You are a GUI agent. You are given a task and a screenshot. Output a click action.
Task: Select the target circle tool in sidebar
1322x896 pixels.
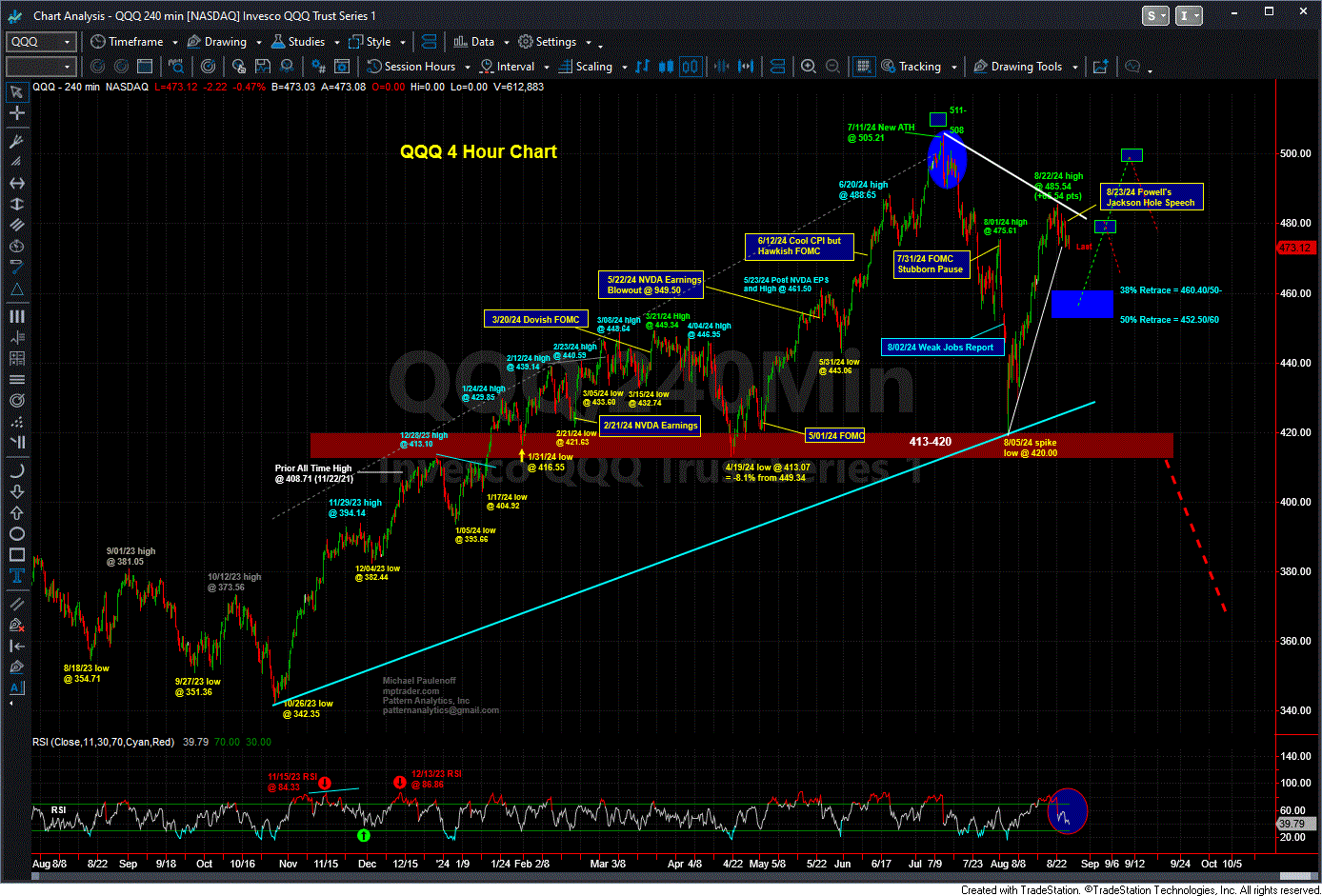click(x=16, y=400)
